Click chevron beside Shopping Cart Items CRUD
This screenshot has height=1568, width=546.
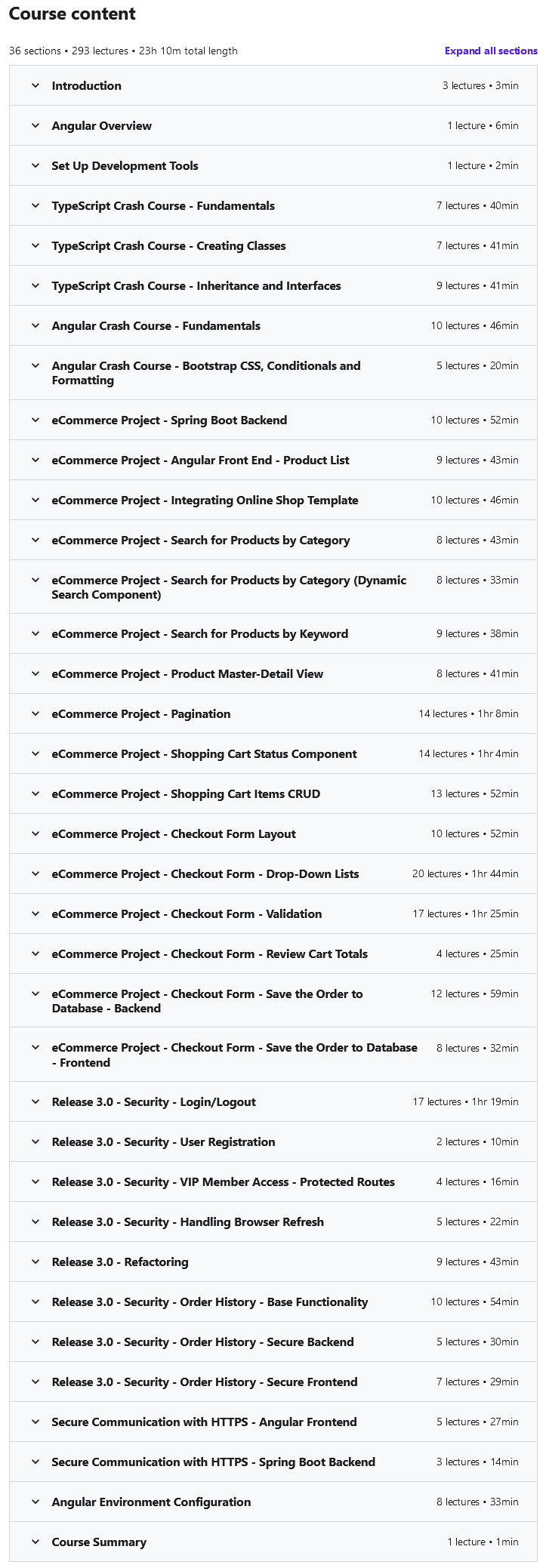35,793
